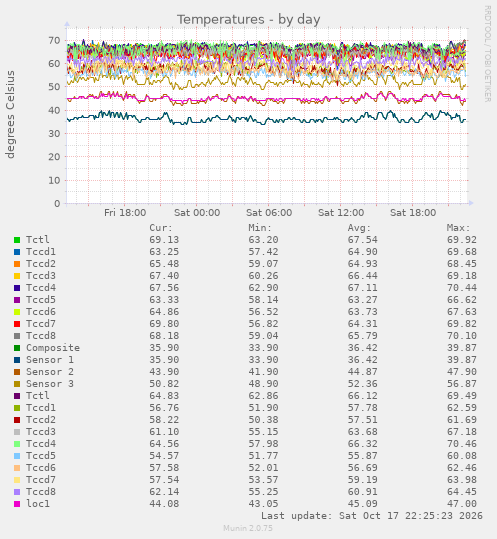Click the 'Fri 18:00' time axis label
This screenshot has width=497, height=539.
pos(125,213)
